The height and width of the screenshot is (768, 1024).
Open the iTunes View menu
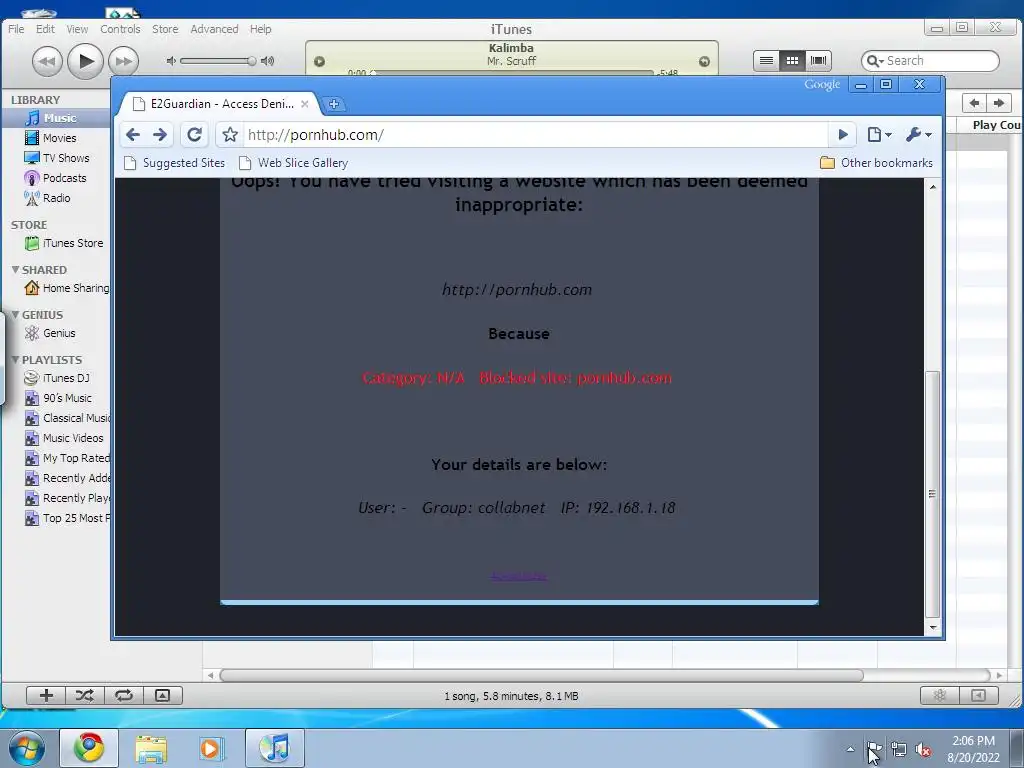coord(77,29)
